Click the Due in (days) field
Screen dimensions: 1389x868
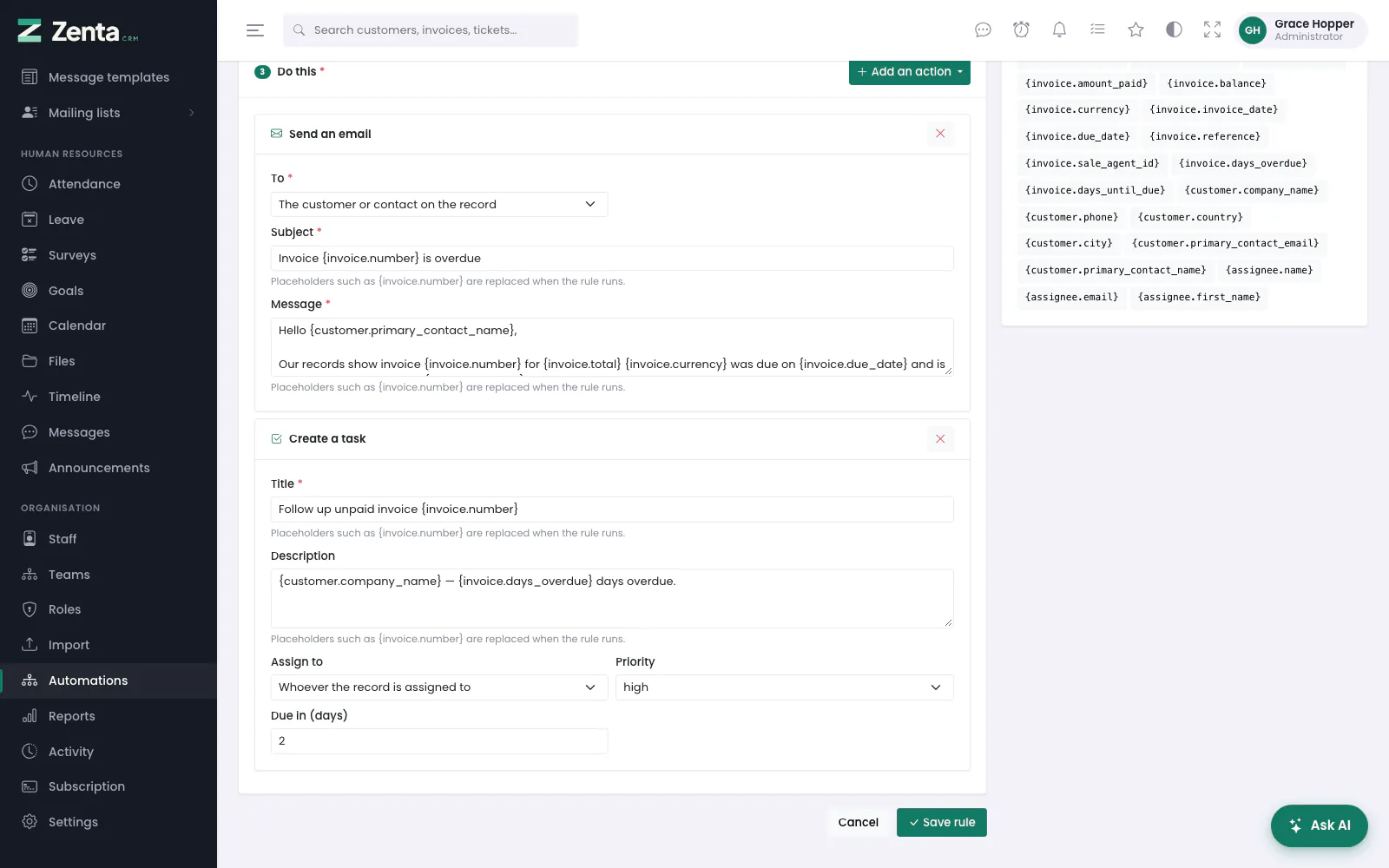coord(439,741)
